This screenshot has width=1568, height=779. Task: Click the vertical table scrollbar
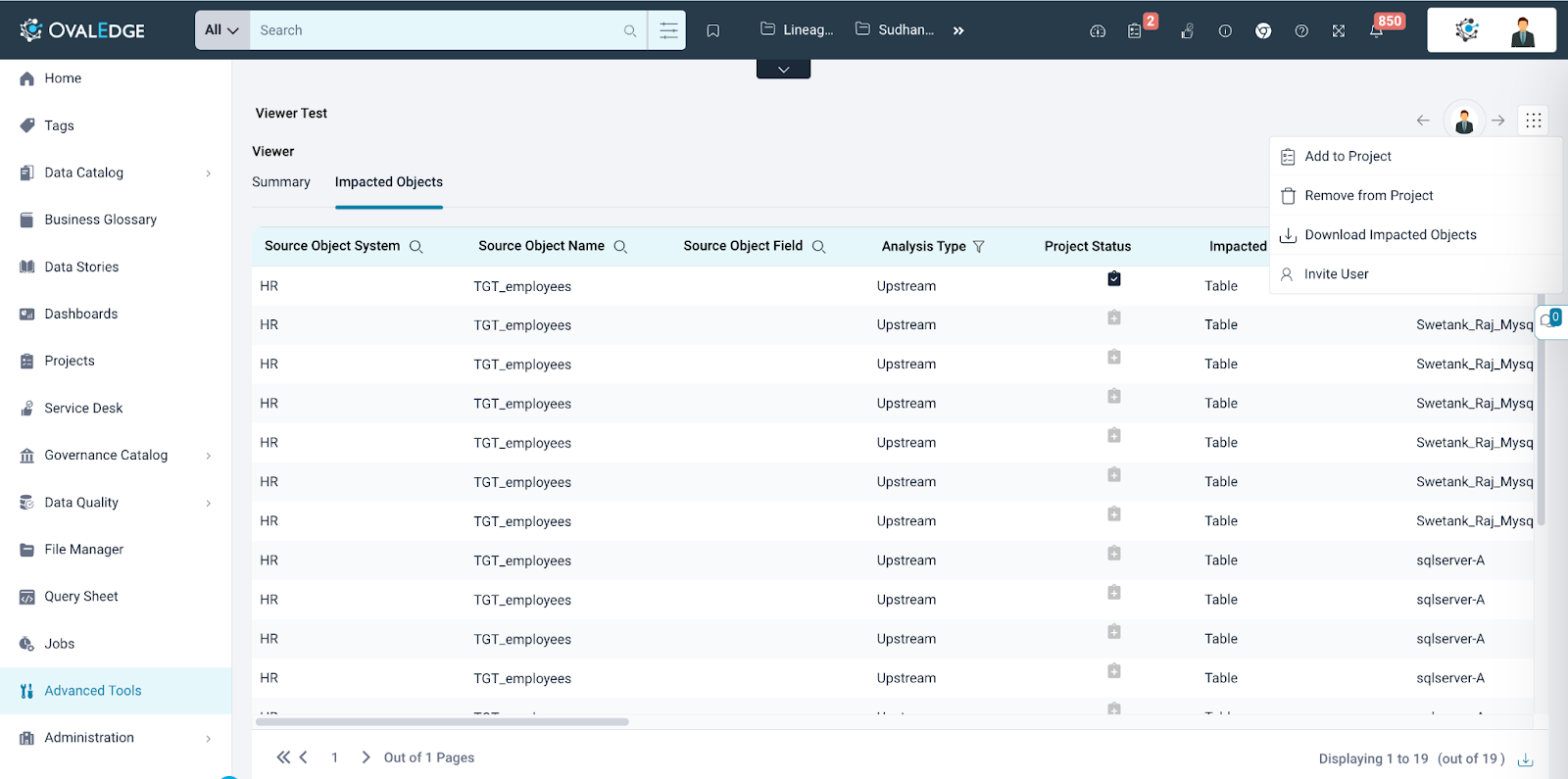coord(1542,410)
